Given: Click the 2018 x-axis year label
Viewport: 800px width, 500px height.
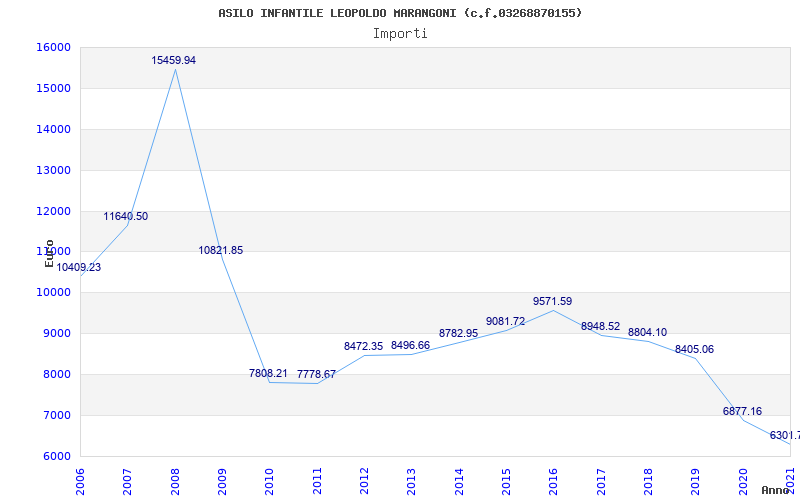Looking at the screenshot, I should [648, 482].
